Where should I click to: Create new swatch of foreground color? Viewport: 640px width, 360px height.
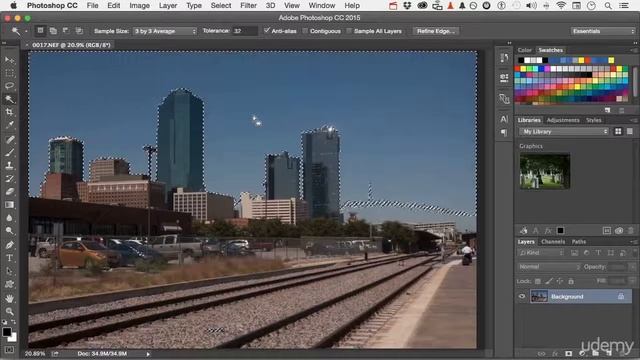click(607, 110)
